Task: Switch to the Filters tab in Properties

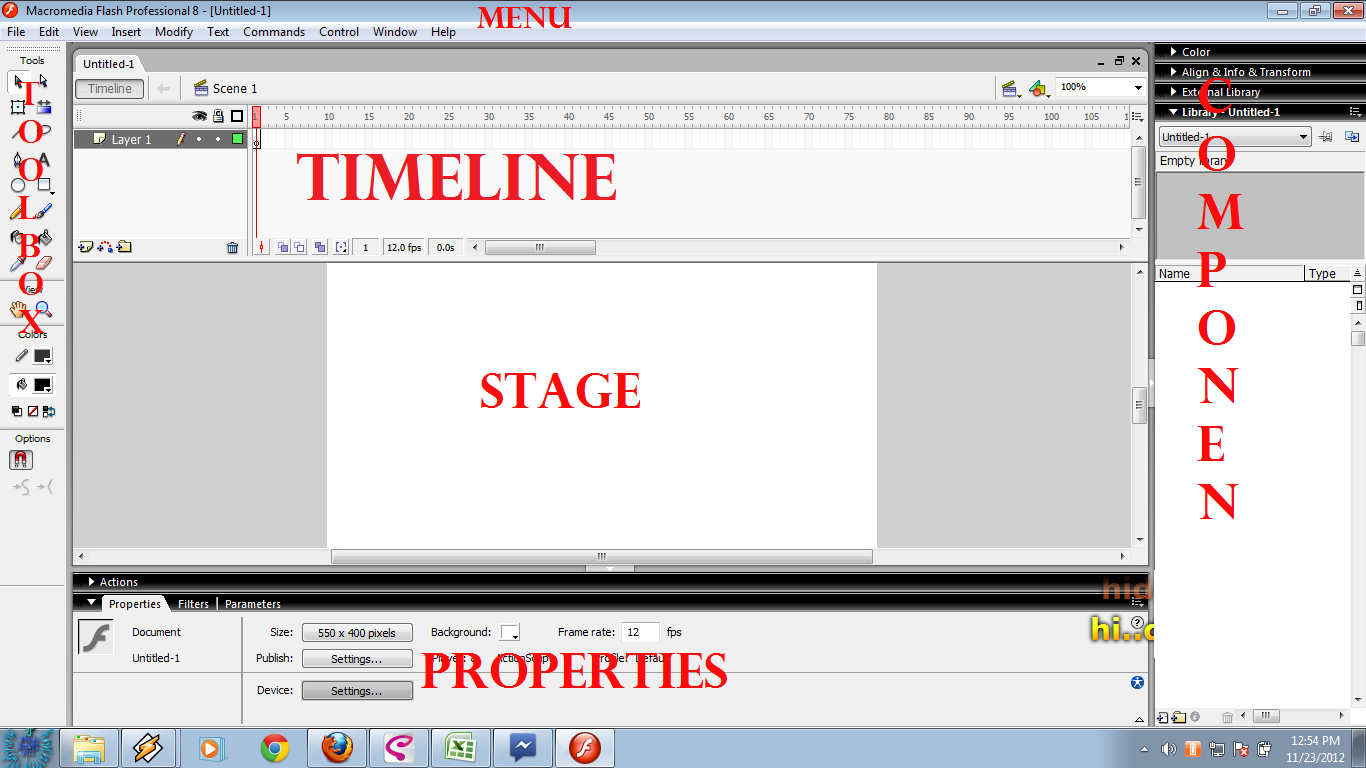Action: 192,603
